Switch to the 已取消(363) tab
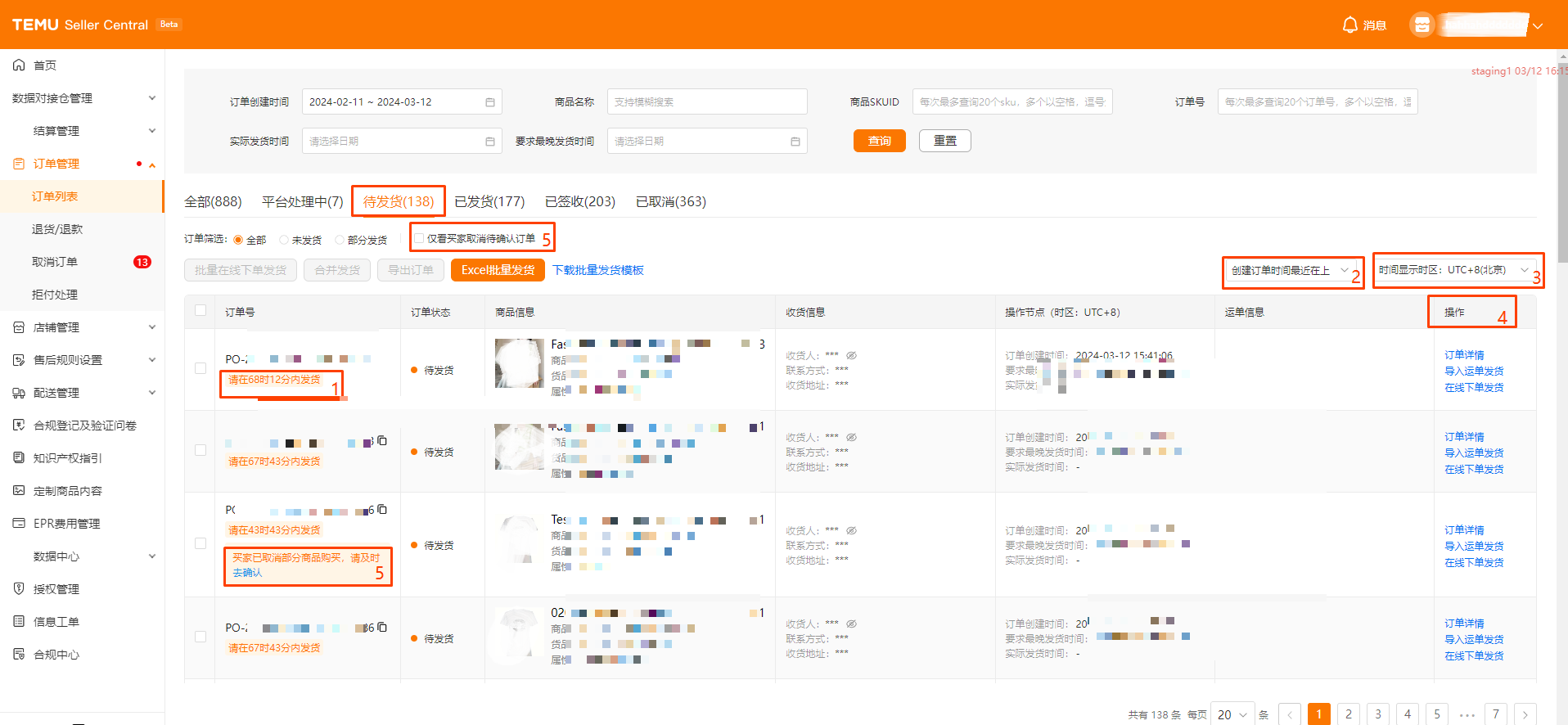The image size is (1568, 725). pos(670,202)
